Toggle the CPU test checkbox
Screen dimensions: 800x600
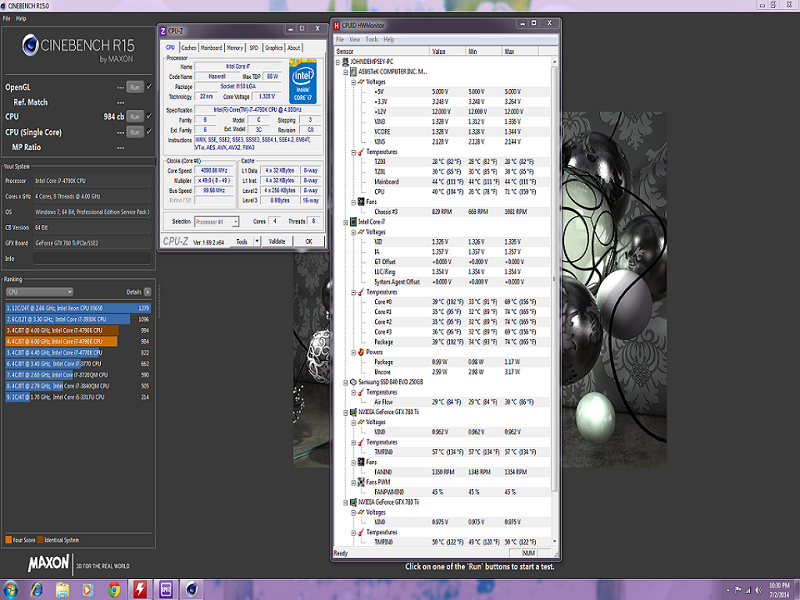(x=149, y=116)
